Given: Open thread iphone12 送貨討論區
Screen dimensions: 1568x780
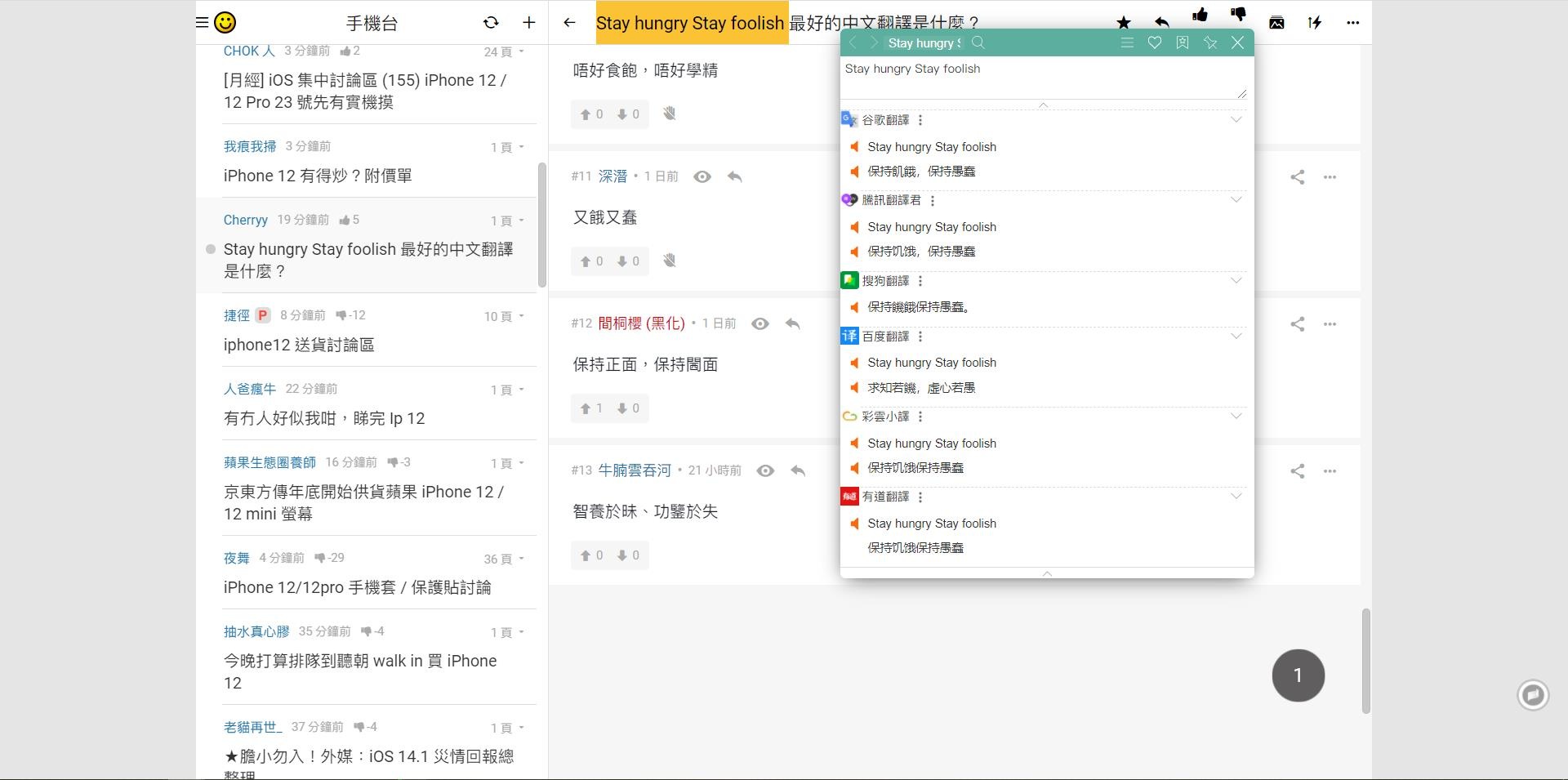Looking at the screenshot, I should (x=299, y=345).
